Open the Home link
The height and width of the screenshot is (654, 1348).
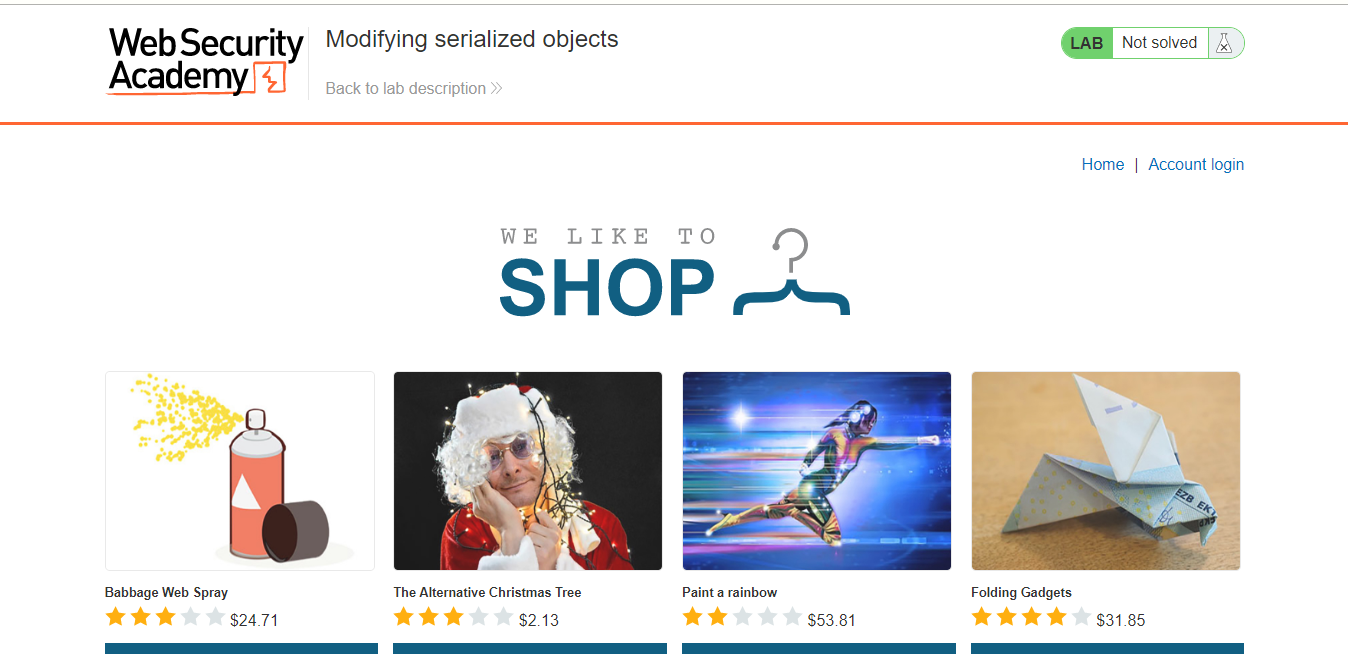pos(1103,164)
